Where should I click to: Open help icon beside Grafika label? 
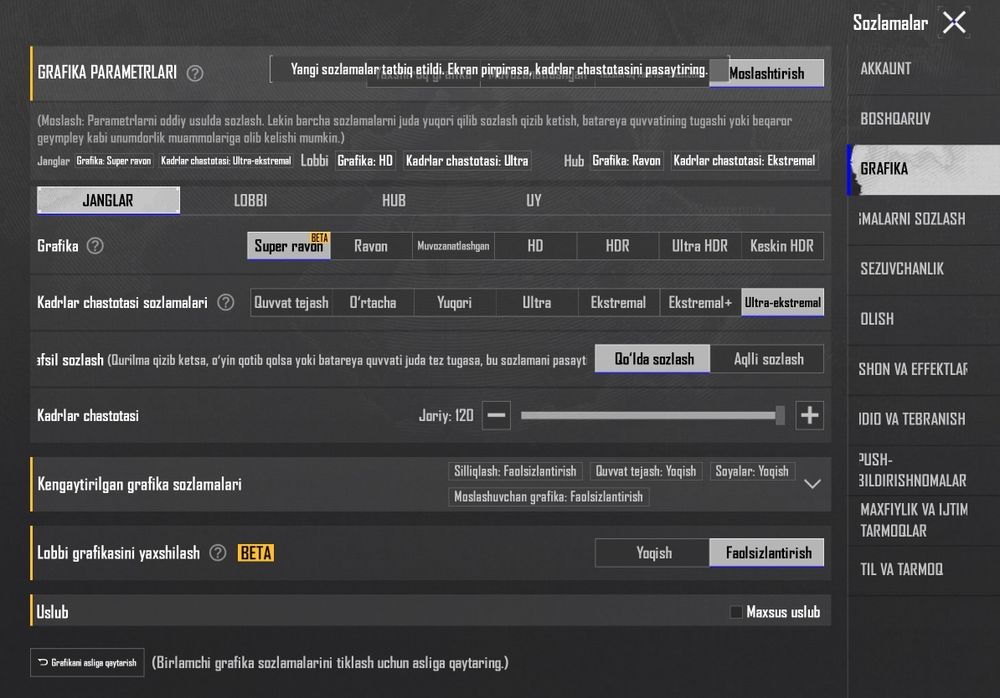pos(95,246)
